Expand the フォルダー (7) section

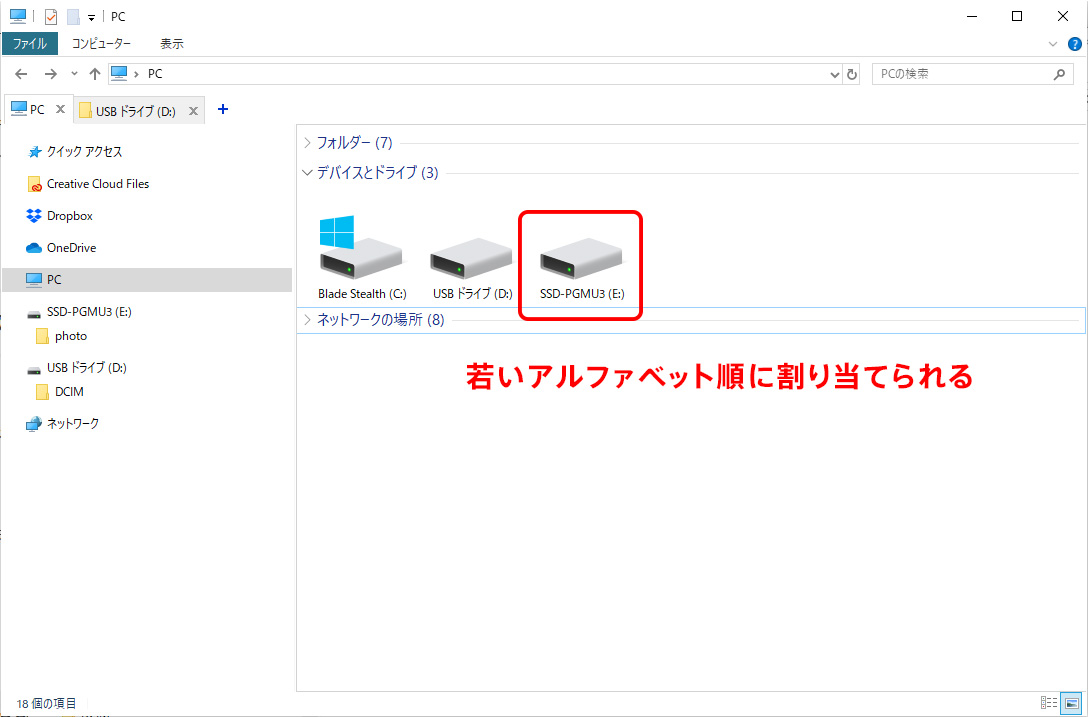pos(307,142)
